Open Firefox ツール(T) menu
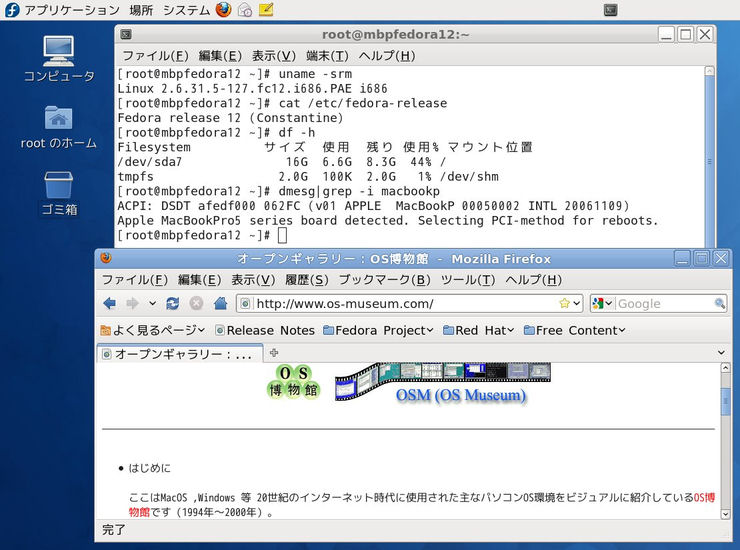Image resolution: width=740 pixels, height=550 pixels. click(x=468, y=279)
